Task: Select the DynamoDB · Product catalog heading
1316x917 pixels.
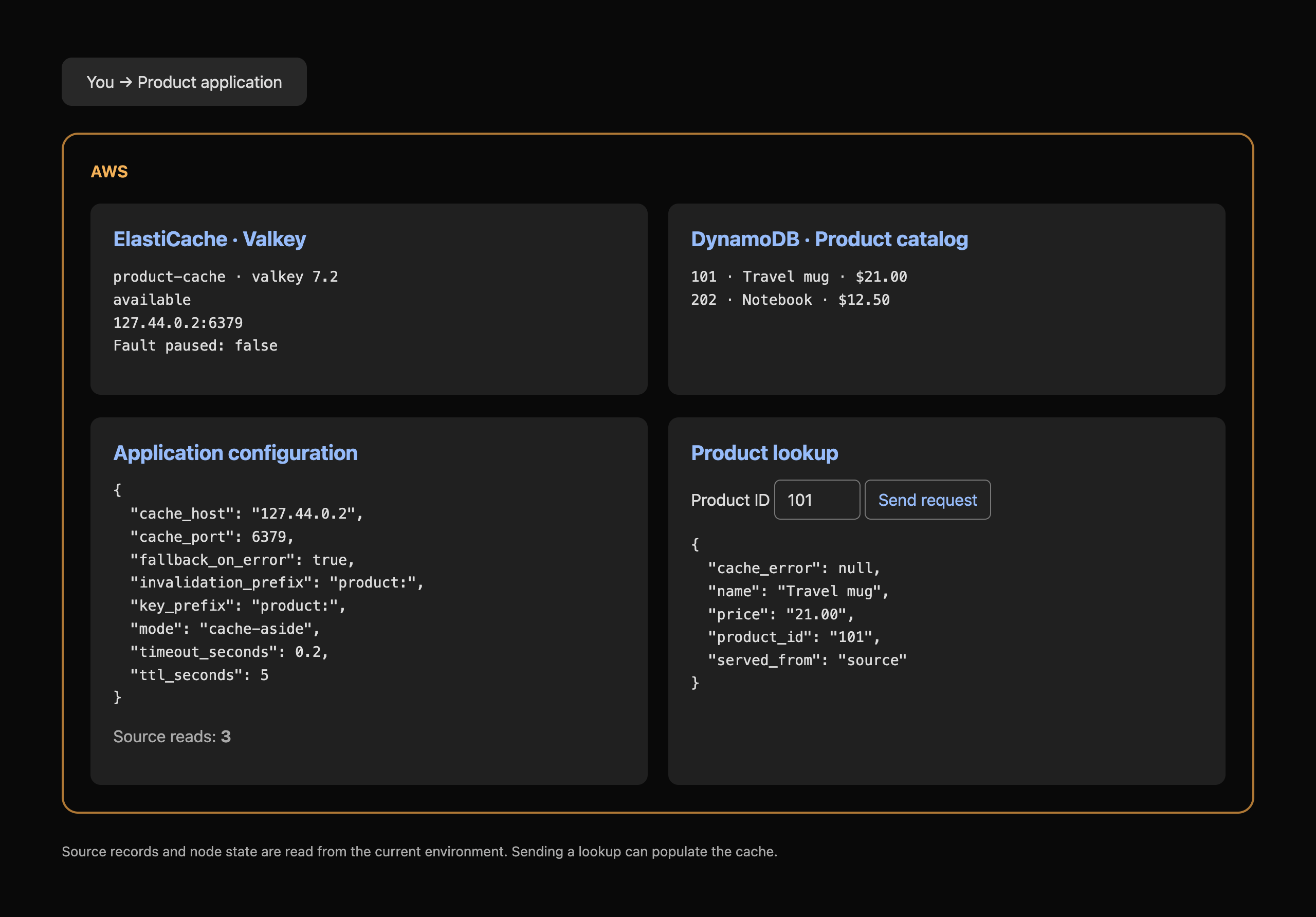Action: (x=829, y=239)
